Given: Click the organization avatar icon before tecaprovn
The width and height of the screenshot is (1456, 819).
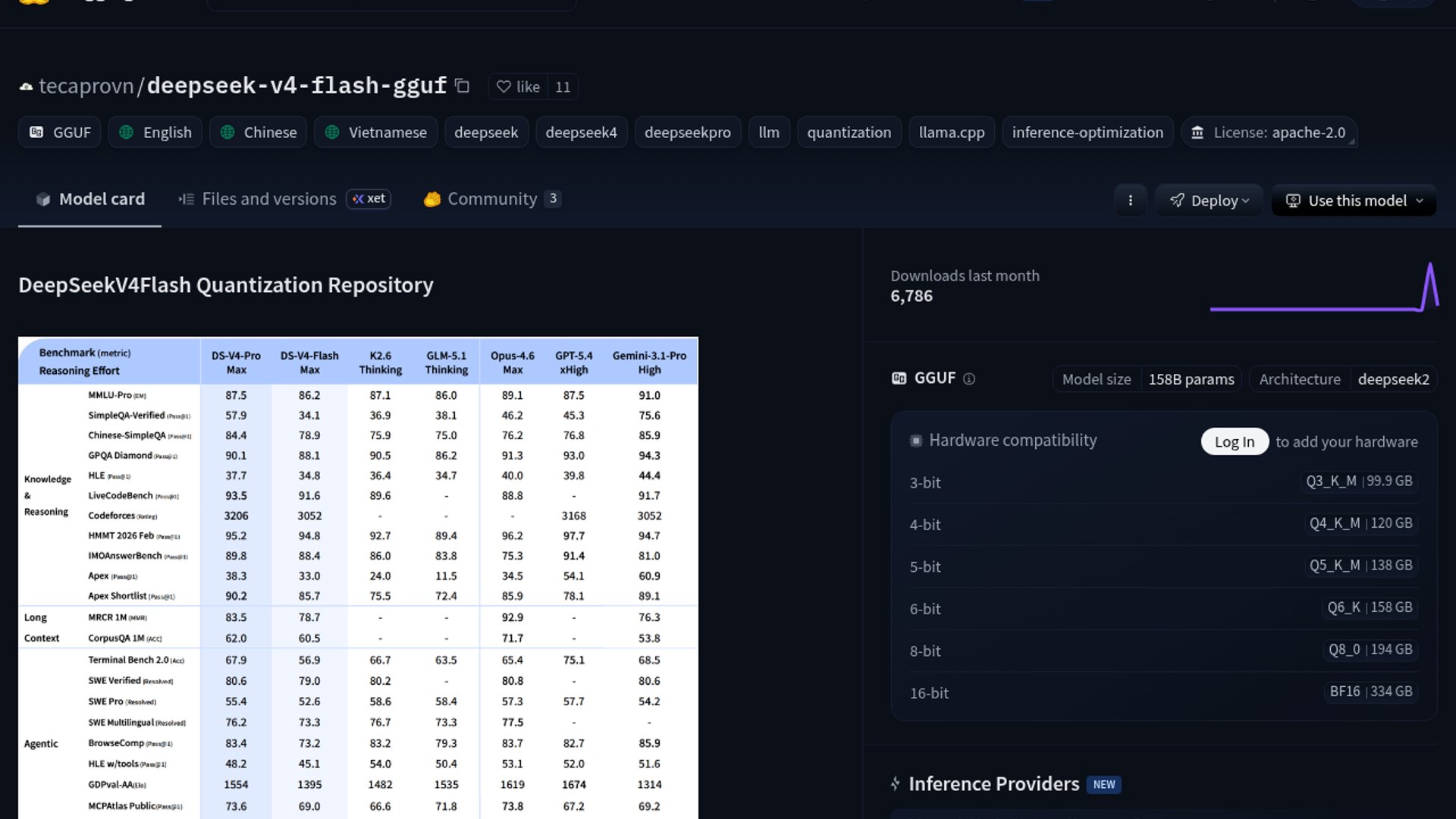Looking at the screenshot, I should click(x=26, y=87).
